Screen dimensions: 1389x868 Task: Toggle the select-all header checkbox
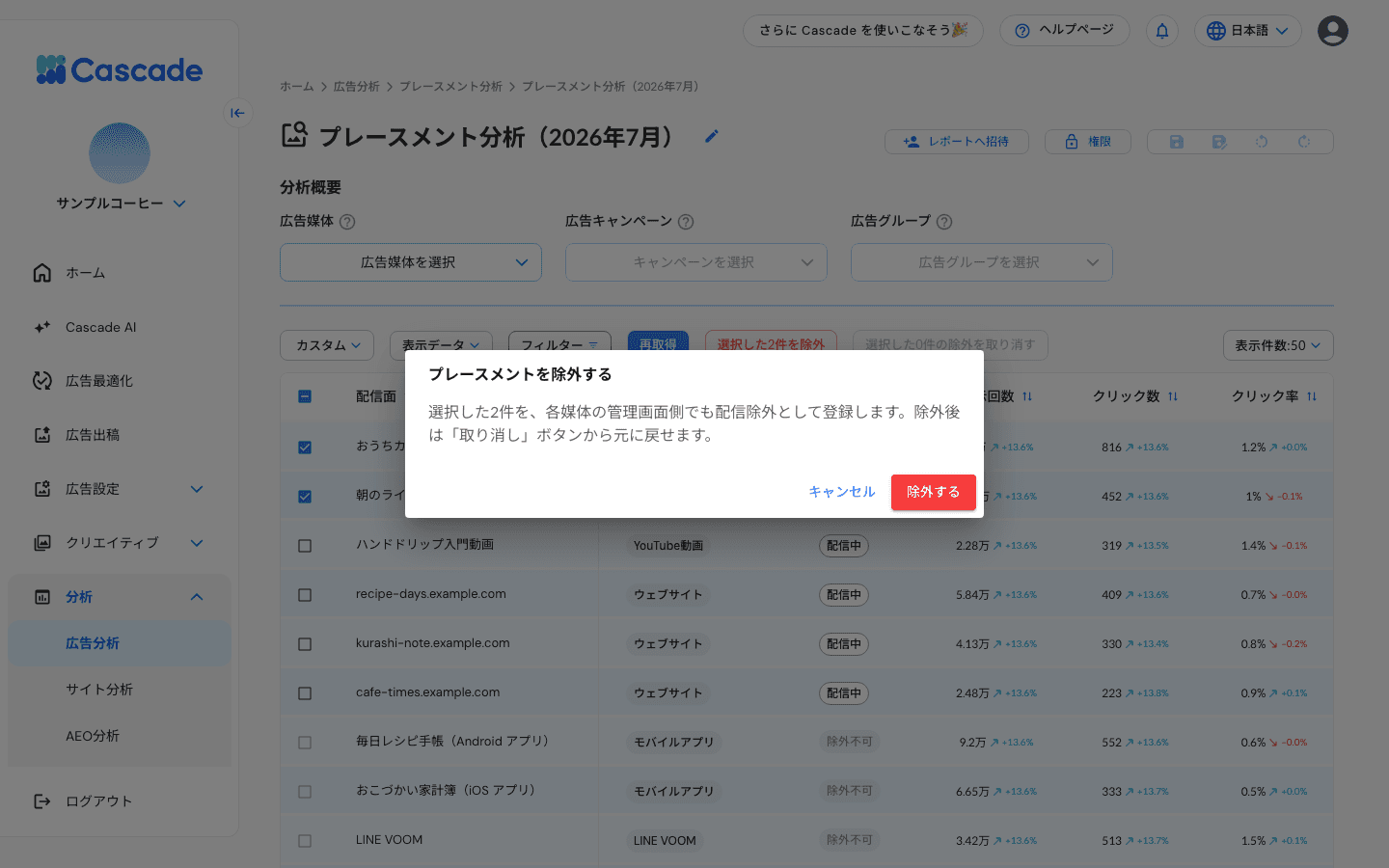(305, 396)
